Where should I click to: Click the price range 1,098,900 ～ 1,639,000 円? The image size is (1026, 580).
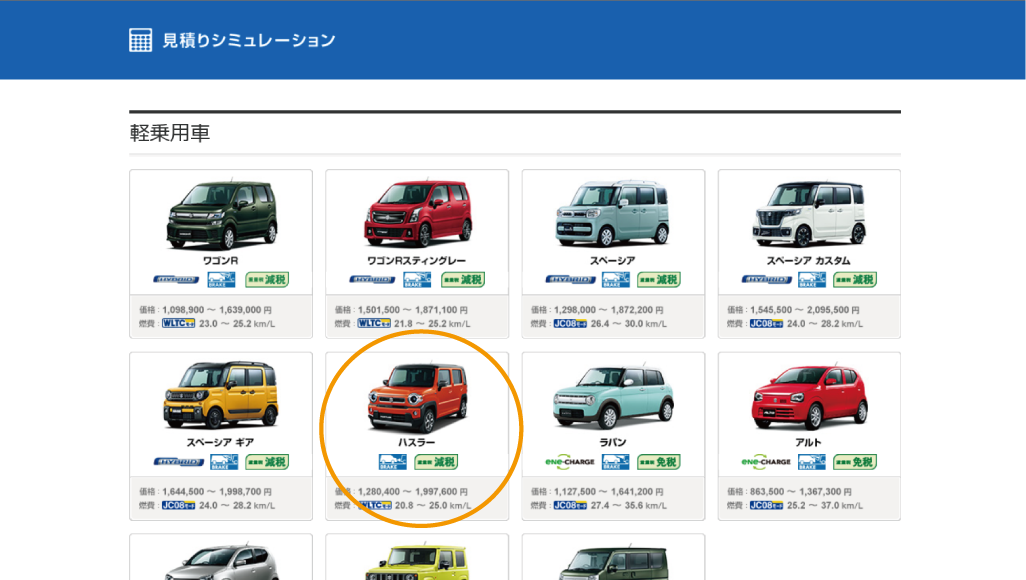click(217, 310)
